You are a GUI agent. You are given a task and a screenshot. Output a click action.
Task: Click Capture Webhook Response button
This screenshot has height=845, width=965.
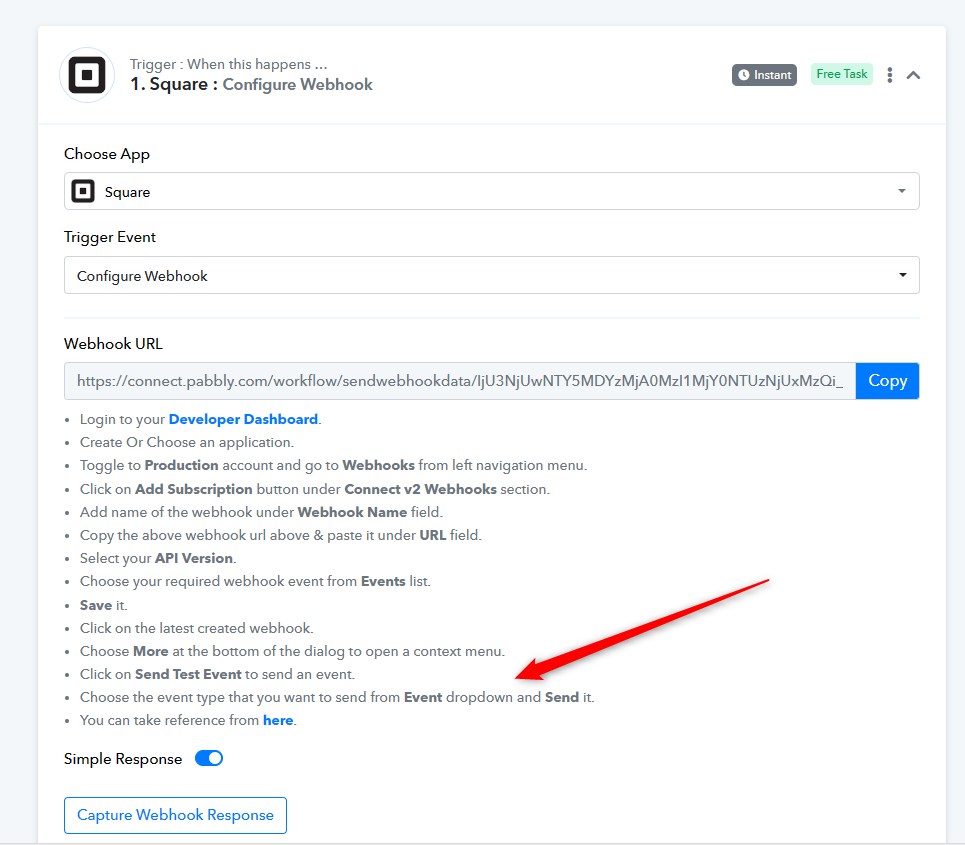pyautogui.click(x=175, y=815)
